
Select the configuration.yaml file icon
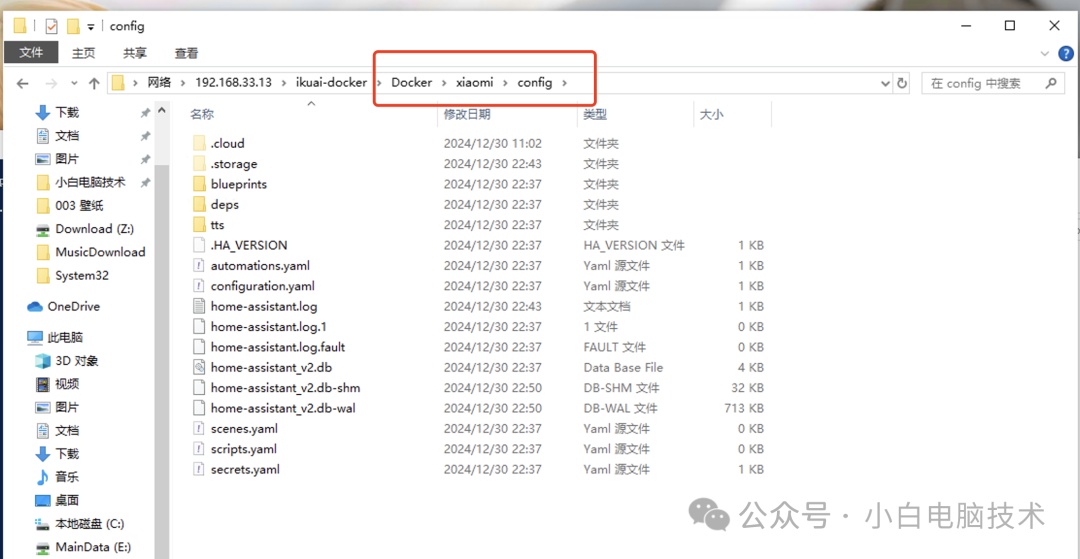point(199,286)
